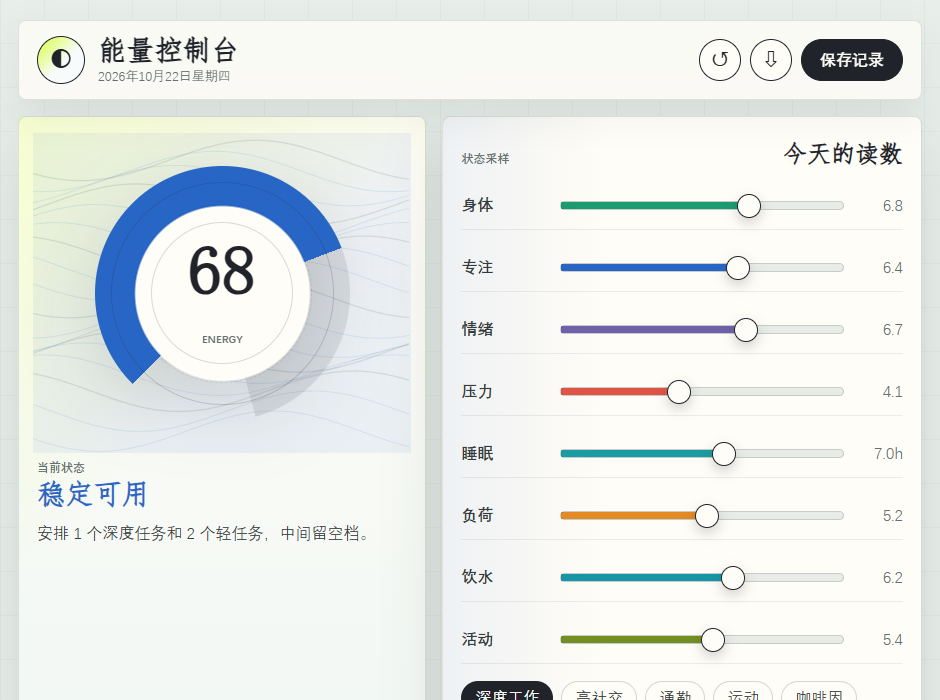Image resolution: width=940 pixels, height=700 pixels.
Task: Click the 保存记录 button
Action: coord(852,60)
